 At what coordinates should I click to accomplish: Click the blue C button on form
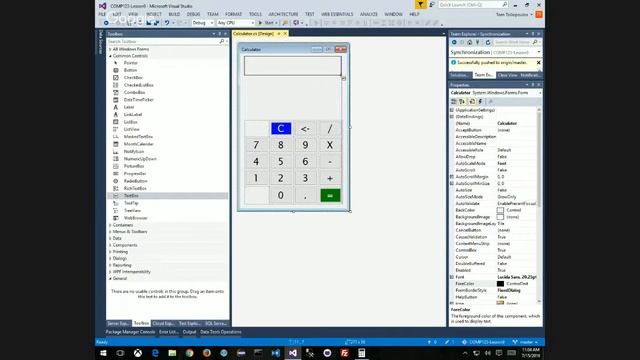281,129
